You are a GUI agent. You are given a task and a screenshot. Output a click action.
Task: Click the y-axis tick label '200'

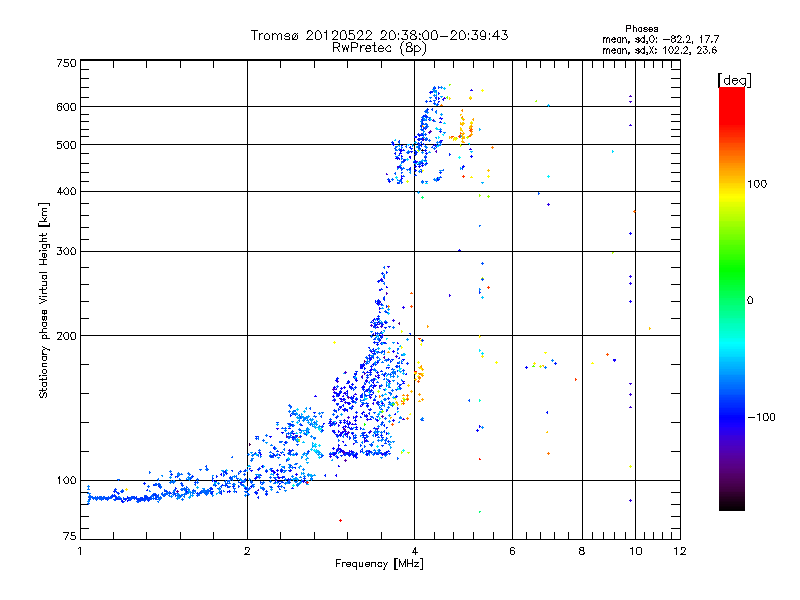click(x=66, y=336)
